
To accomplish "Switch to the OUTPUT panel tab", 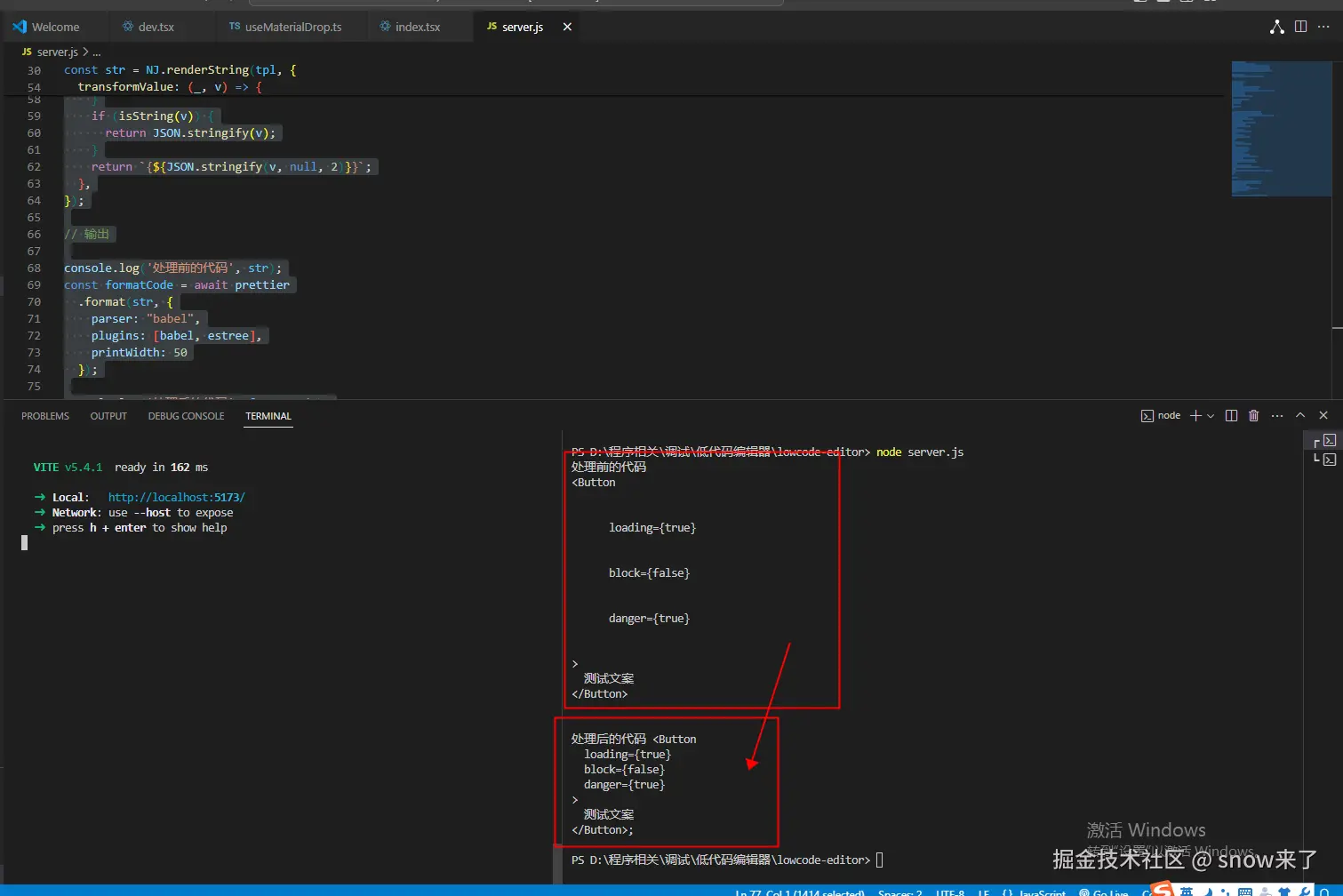I will (x=108, y=416).
